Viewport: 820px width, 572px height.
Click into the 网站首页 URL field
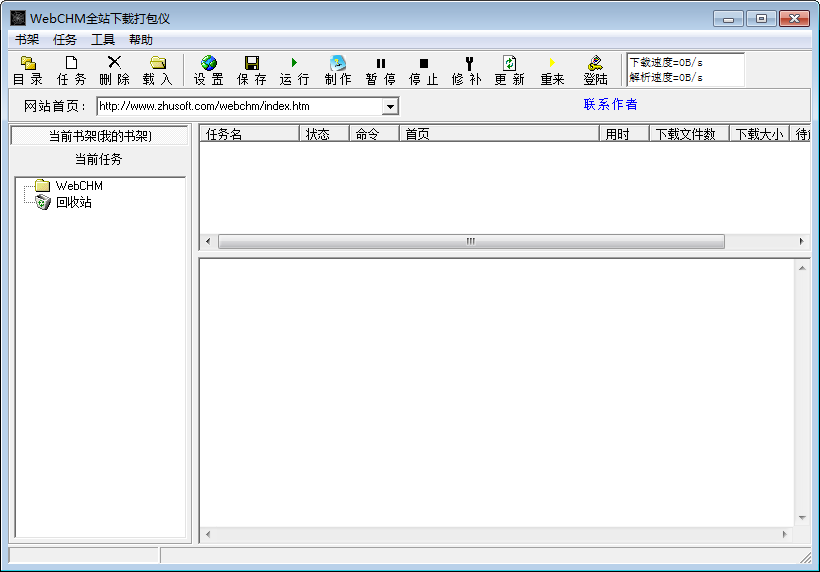click(241, 106)
